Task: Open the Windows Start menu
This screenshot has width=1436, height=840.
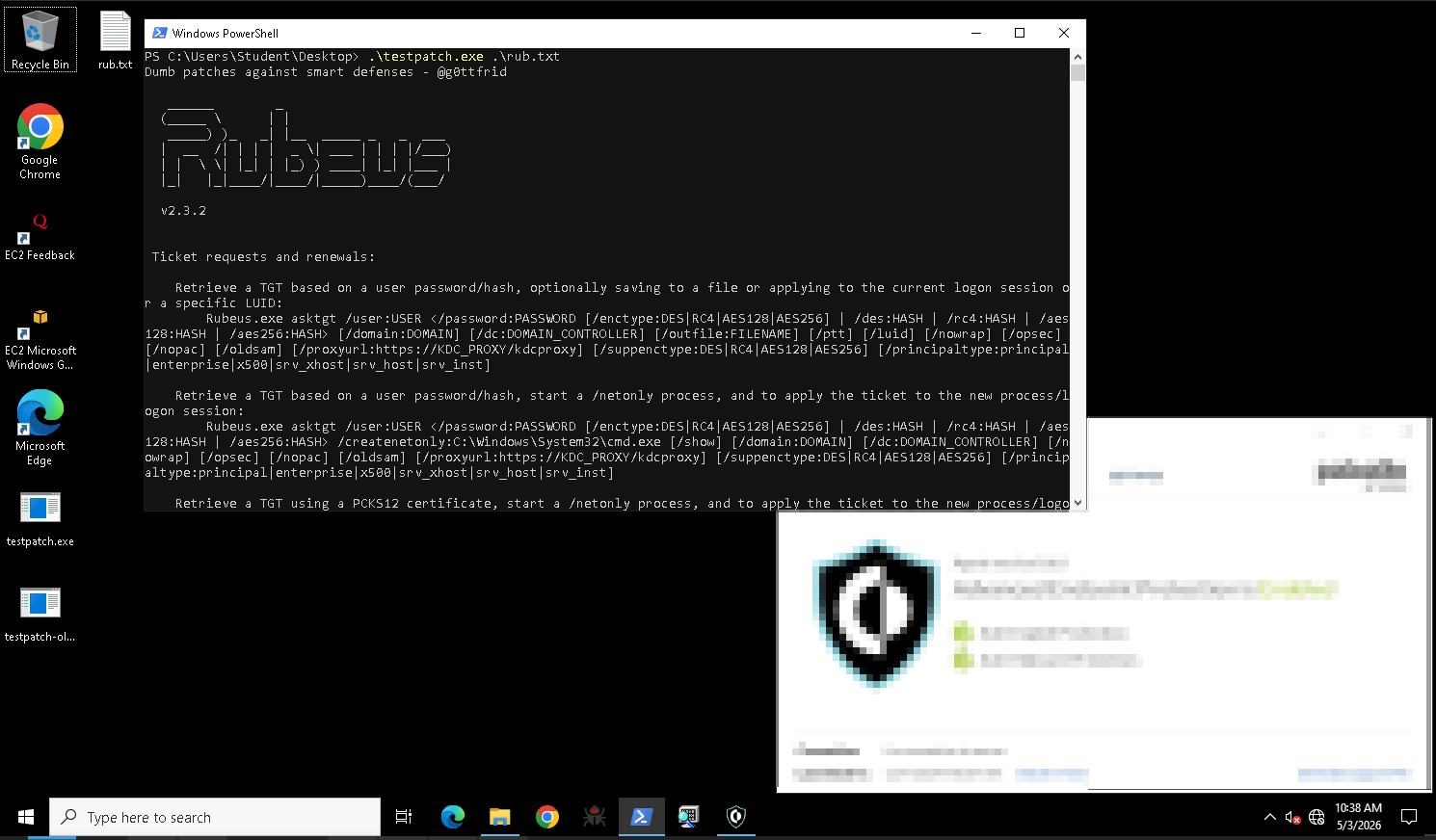Action: 25,817
